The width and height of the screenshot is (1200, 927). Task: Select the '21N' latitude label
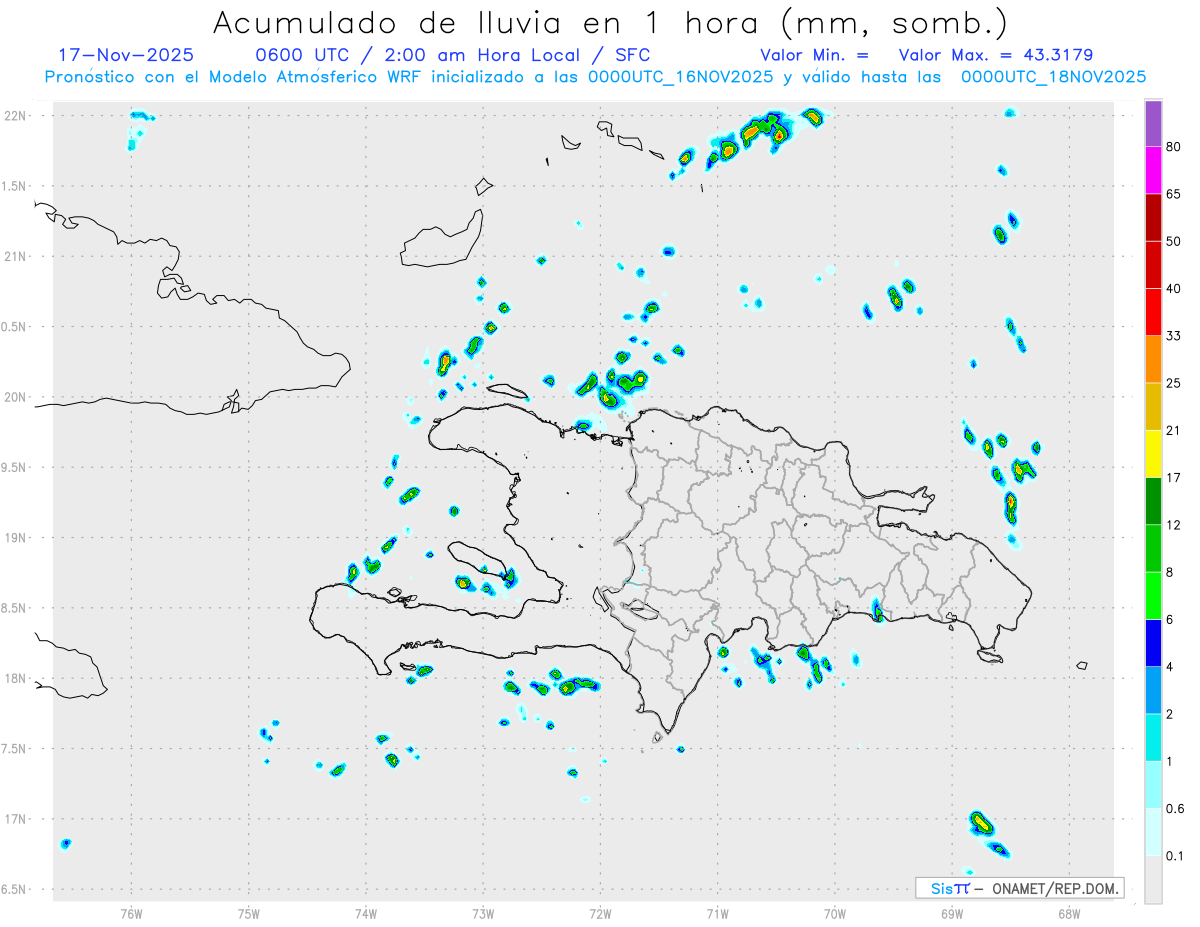[17, 256]
